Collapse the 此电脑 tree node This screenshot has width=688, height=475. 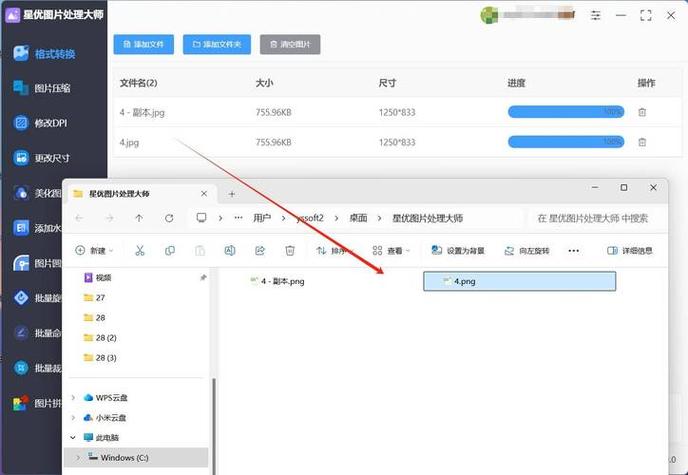[x=73, y=437]
